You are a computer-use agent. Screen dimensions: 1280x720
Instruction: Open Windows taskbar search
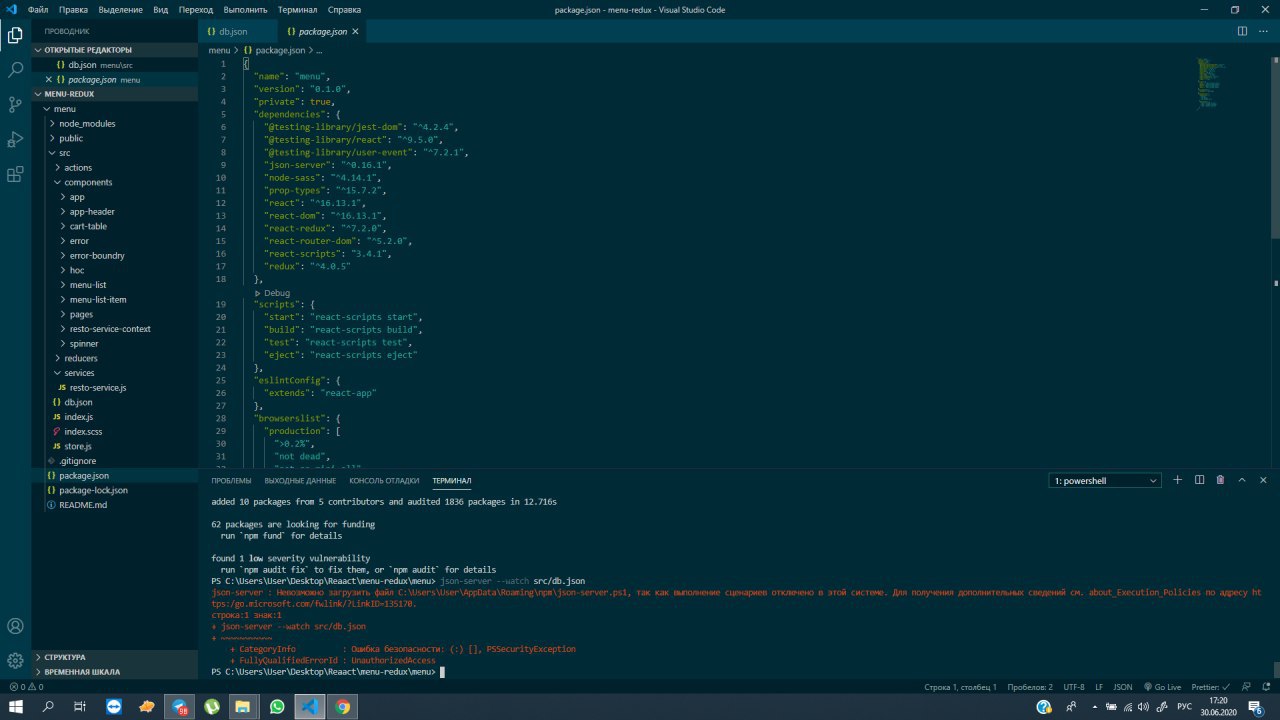[x=48, y=706]
